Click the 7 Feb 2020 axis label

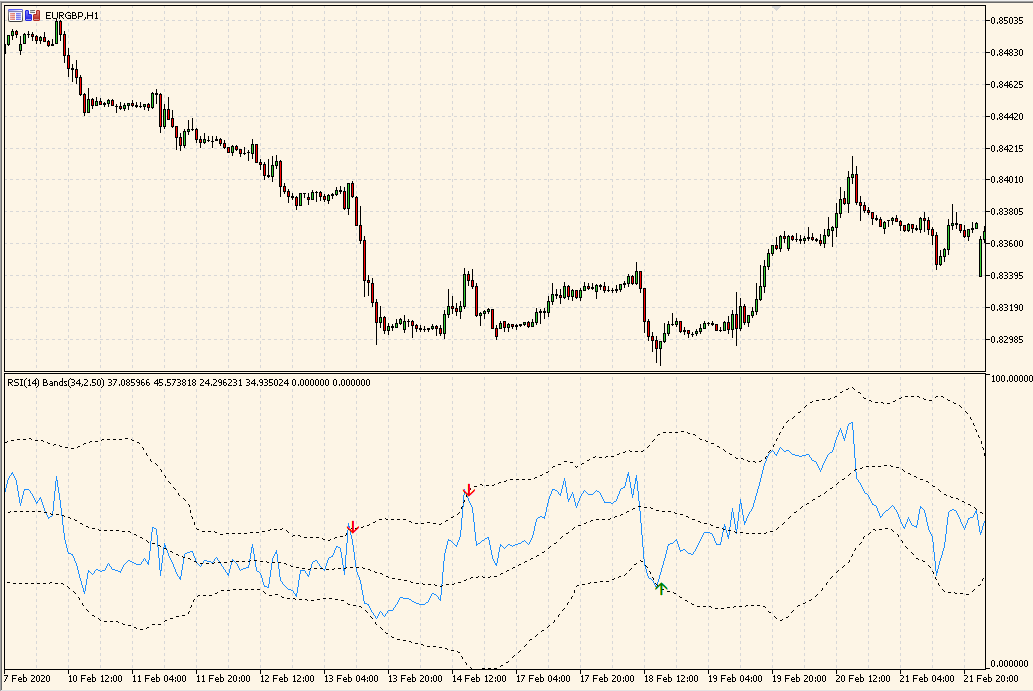(x=27, y=677)
